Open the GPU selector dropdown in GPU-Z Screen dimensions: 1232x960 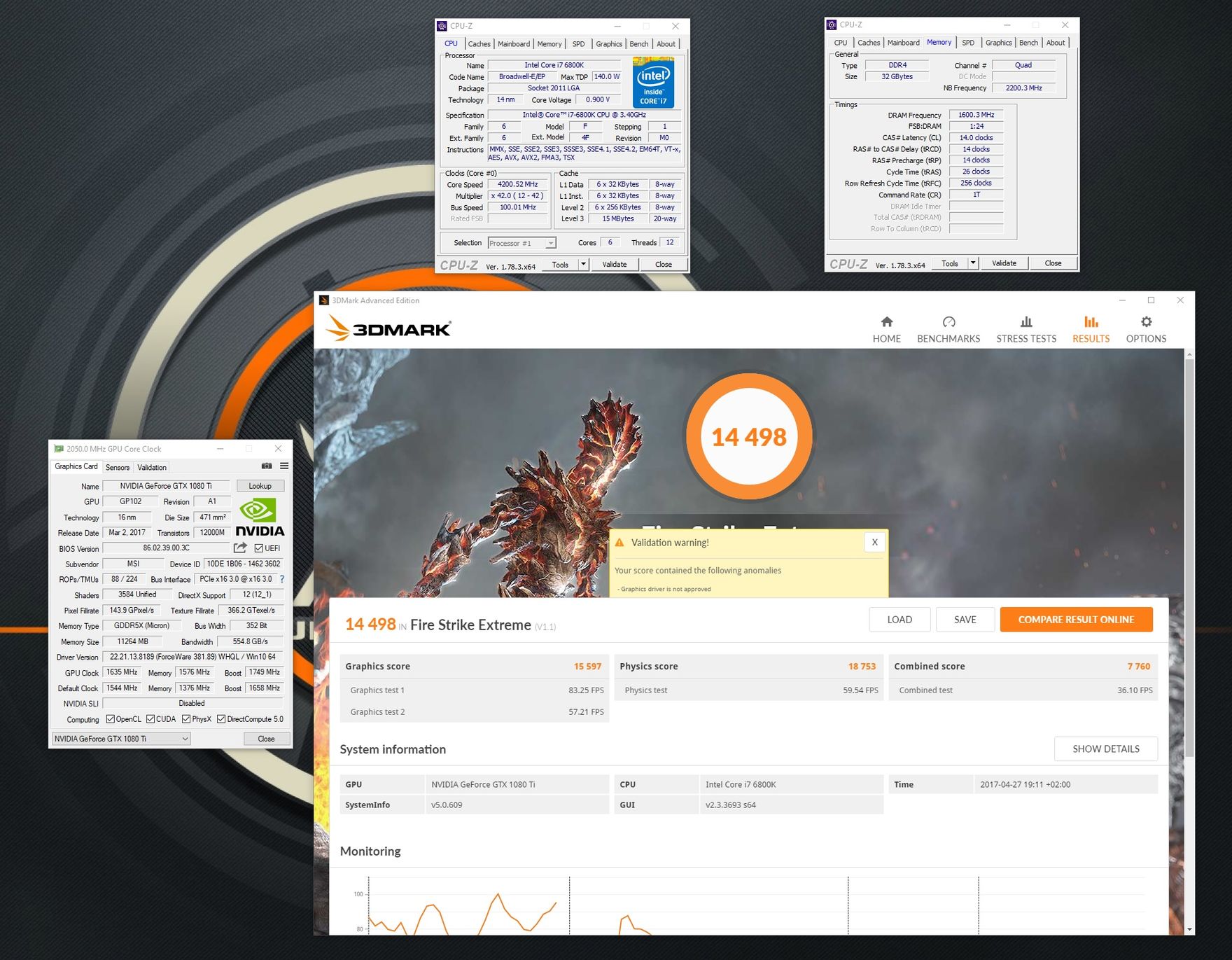click(x=122, y=739)
